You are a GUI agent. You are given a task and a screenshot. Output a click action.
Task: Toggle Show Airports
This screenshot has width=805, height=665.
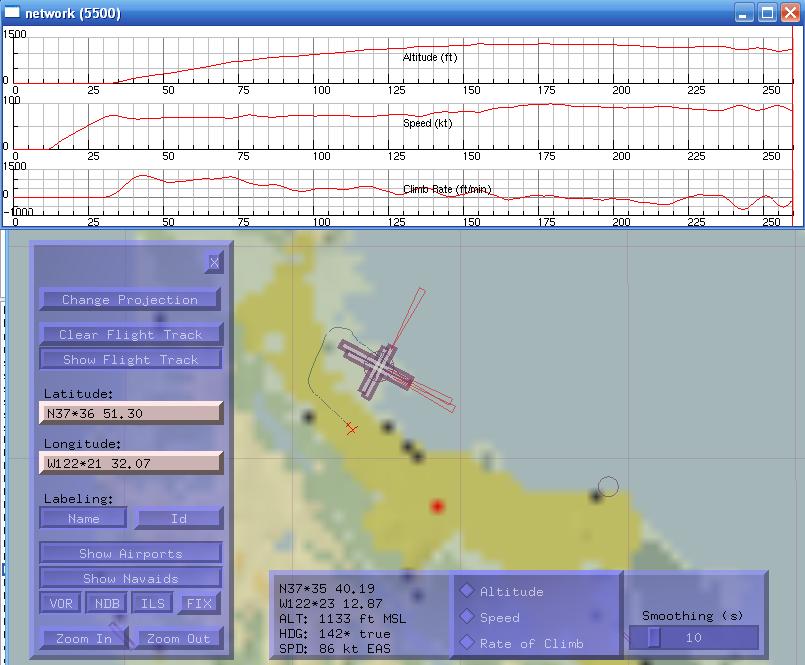click(x=130, y=553)
